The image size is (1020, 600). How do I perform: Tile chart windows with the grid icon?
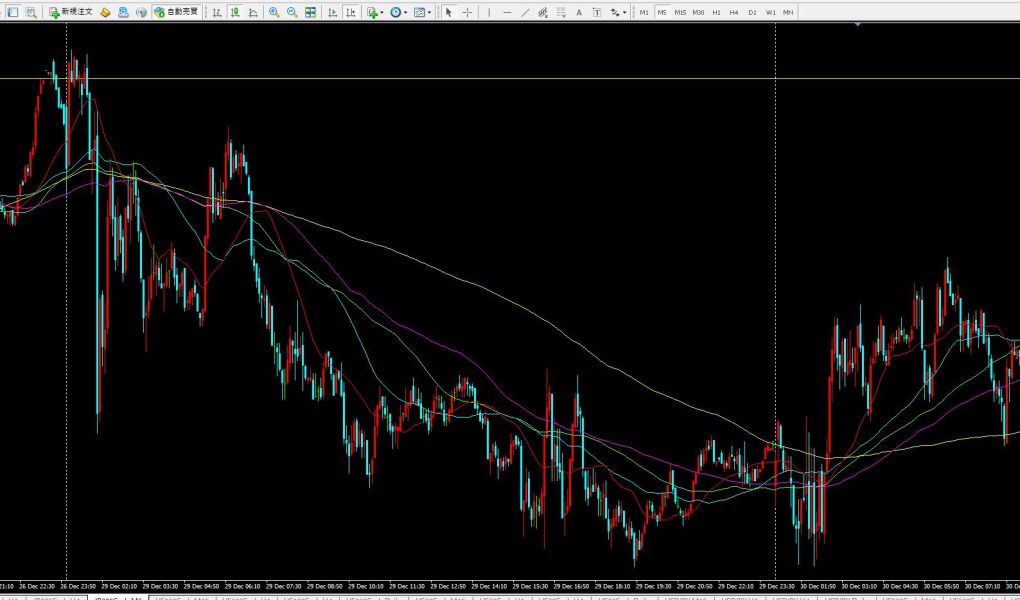point(311,12)
